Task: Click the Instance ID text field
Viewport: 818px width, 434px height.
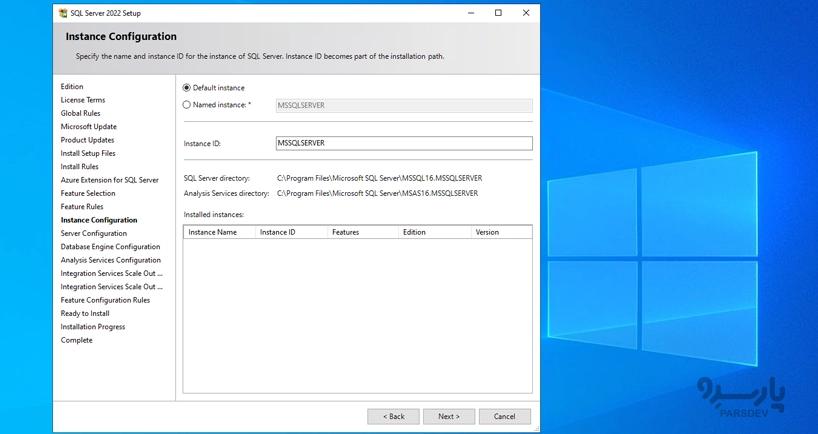Action: pos(403,143)
